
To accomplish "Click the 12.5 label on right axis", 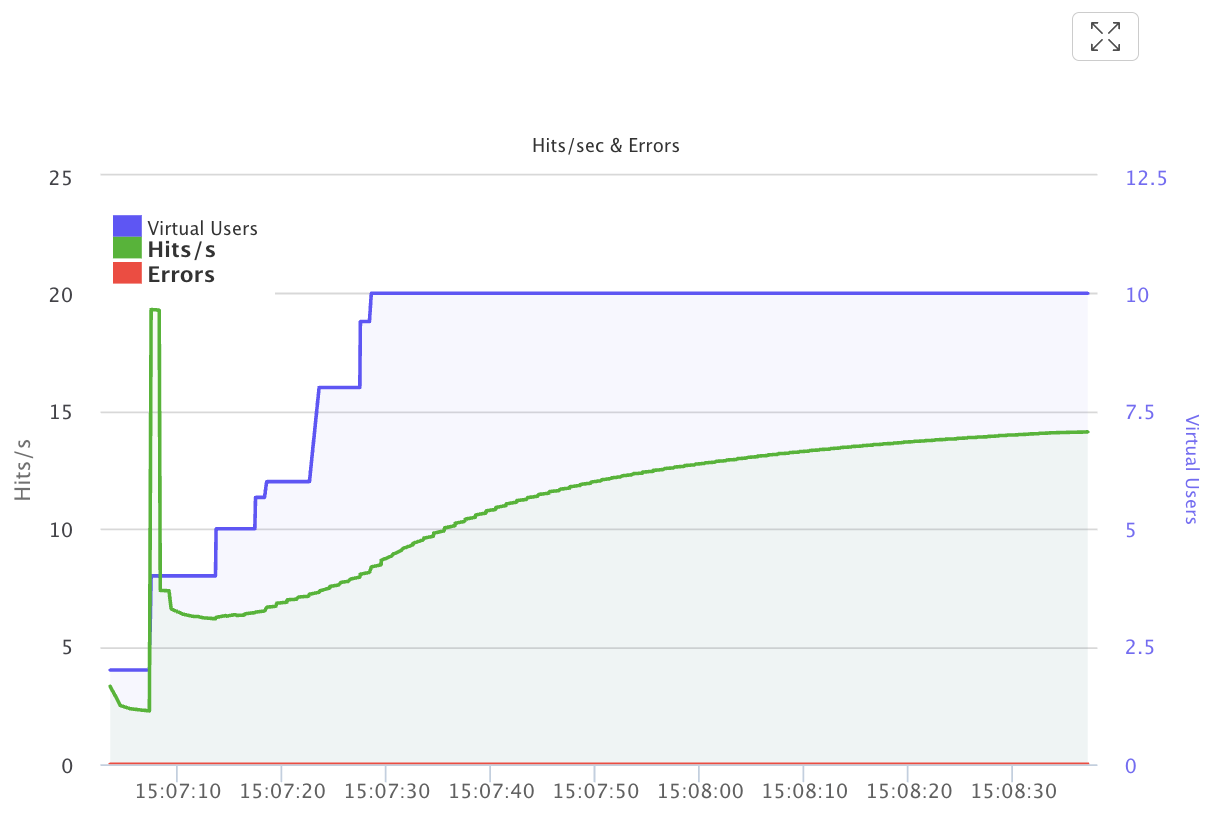I will tap(1145, 178).
